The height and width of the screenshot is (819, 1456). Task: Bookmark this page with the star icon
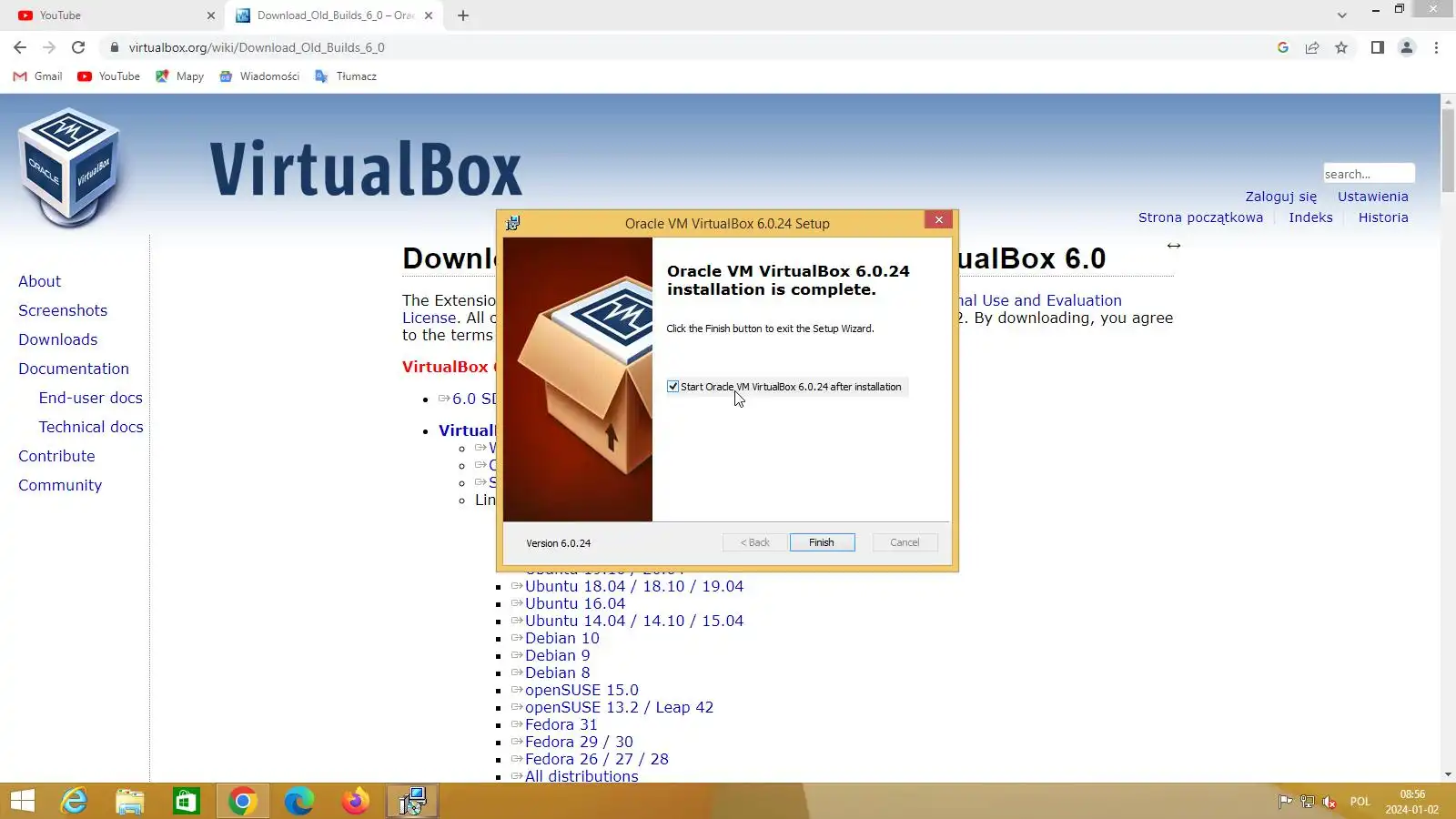click(1341, 47)
